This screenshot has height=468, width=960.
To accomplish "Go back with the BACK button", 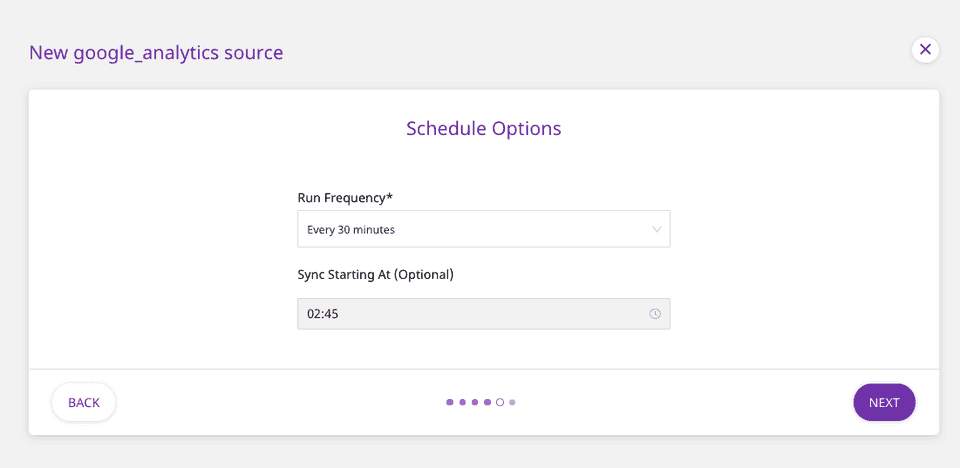I will click(x=84, y=402).
